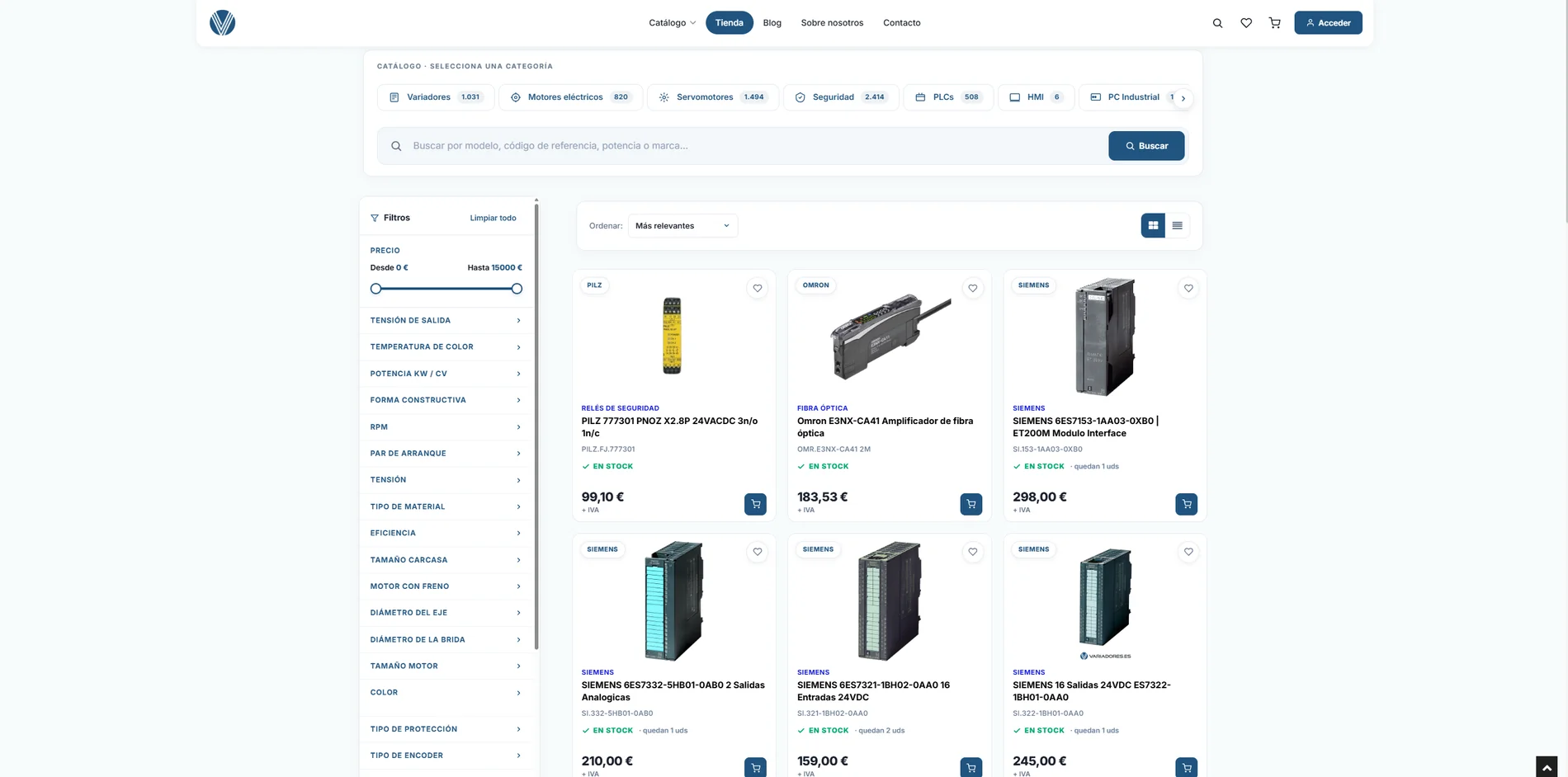This screenshot has height=777, width=1568.
Task: Expand Diámetro de la brida filter
Action: pos(446,640)
